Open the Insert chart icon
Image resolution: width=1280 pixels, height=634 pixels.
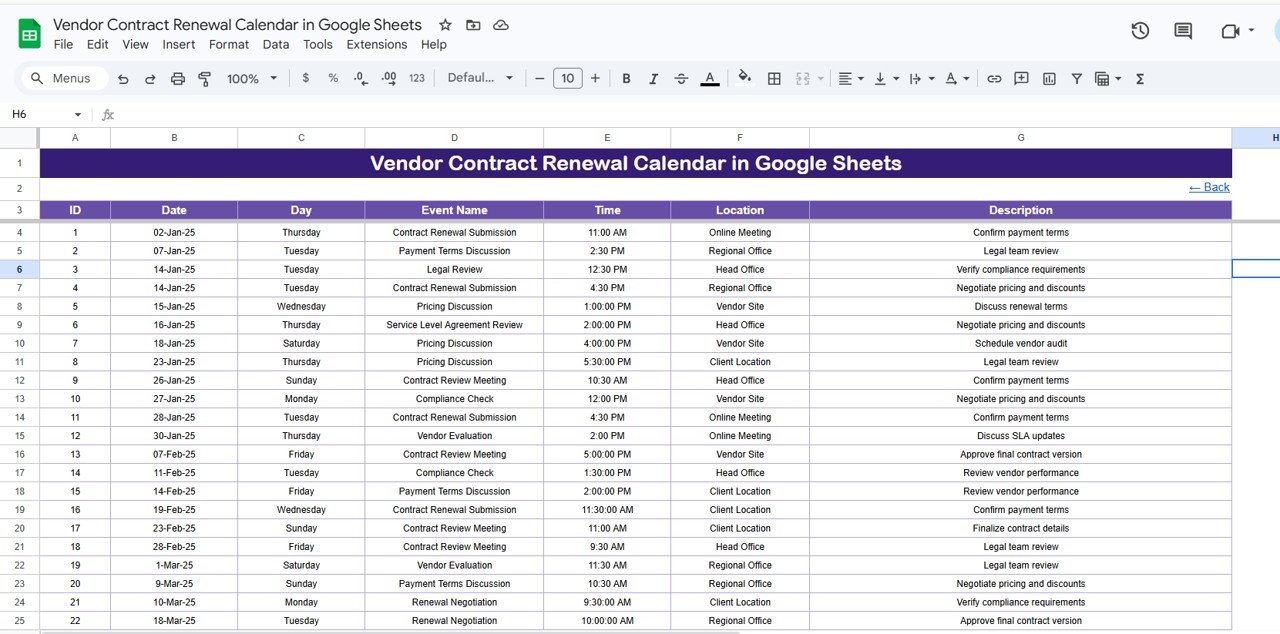tap(1049, 78)
